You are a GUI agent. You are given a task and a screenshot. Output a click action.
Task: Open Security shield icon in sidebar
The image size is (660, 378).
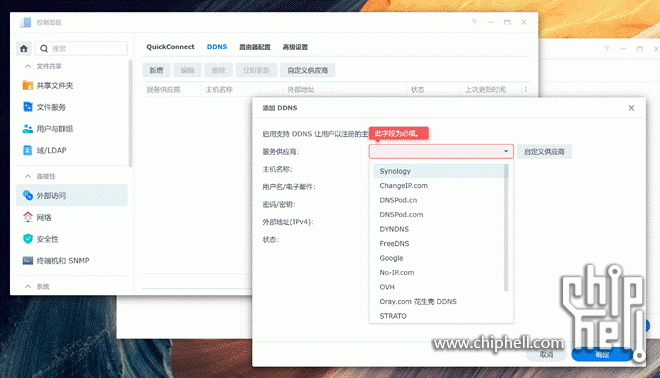point(28,239)
